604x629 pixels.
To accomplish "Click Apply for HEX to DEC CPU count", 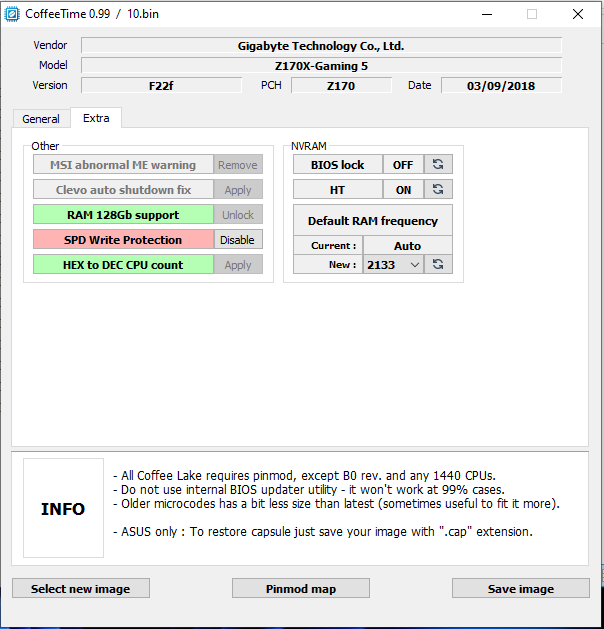I will click(x=238, y=265).
